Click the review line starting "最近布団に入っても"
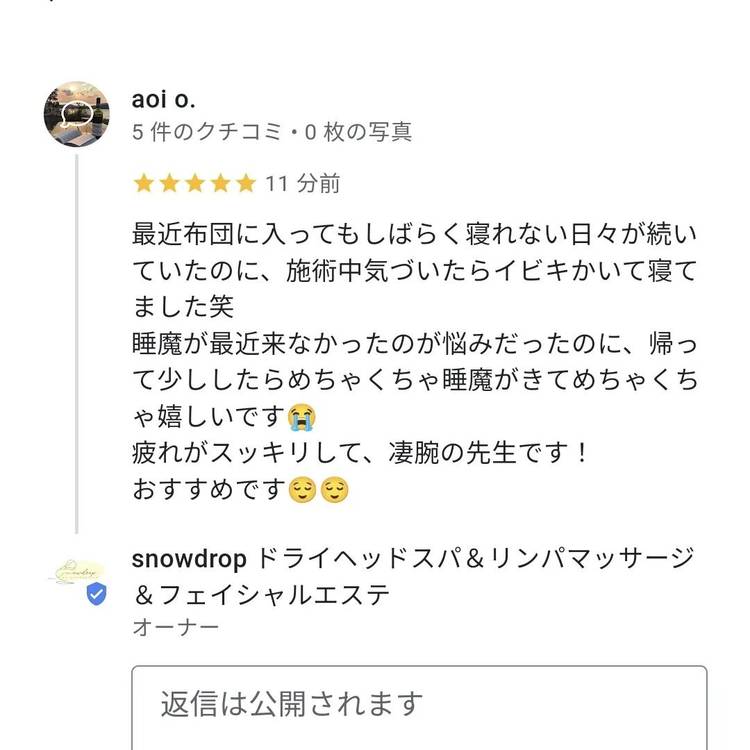Screen dimensions: 750x750 (x=415, y=236)
